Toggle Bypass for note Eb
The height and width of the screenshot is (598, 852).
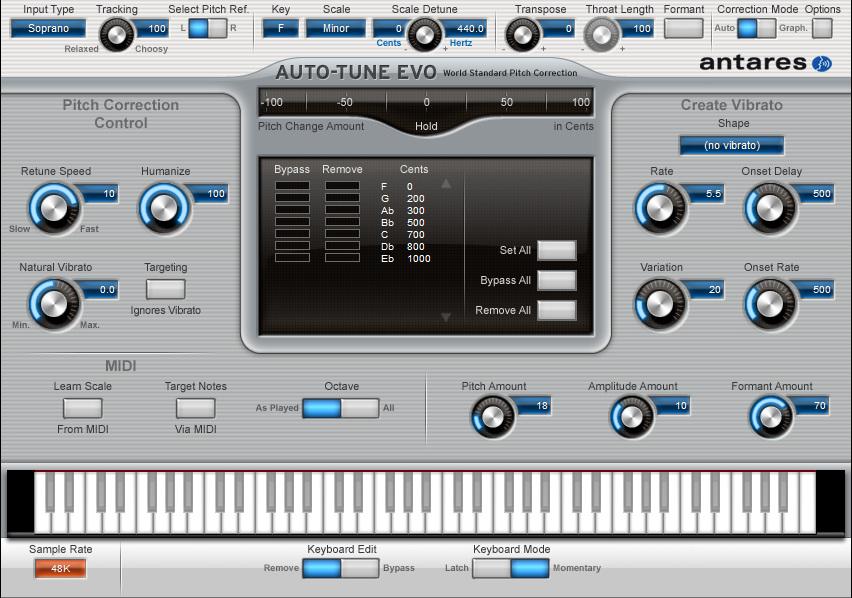tap(292, 257)
